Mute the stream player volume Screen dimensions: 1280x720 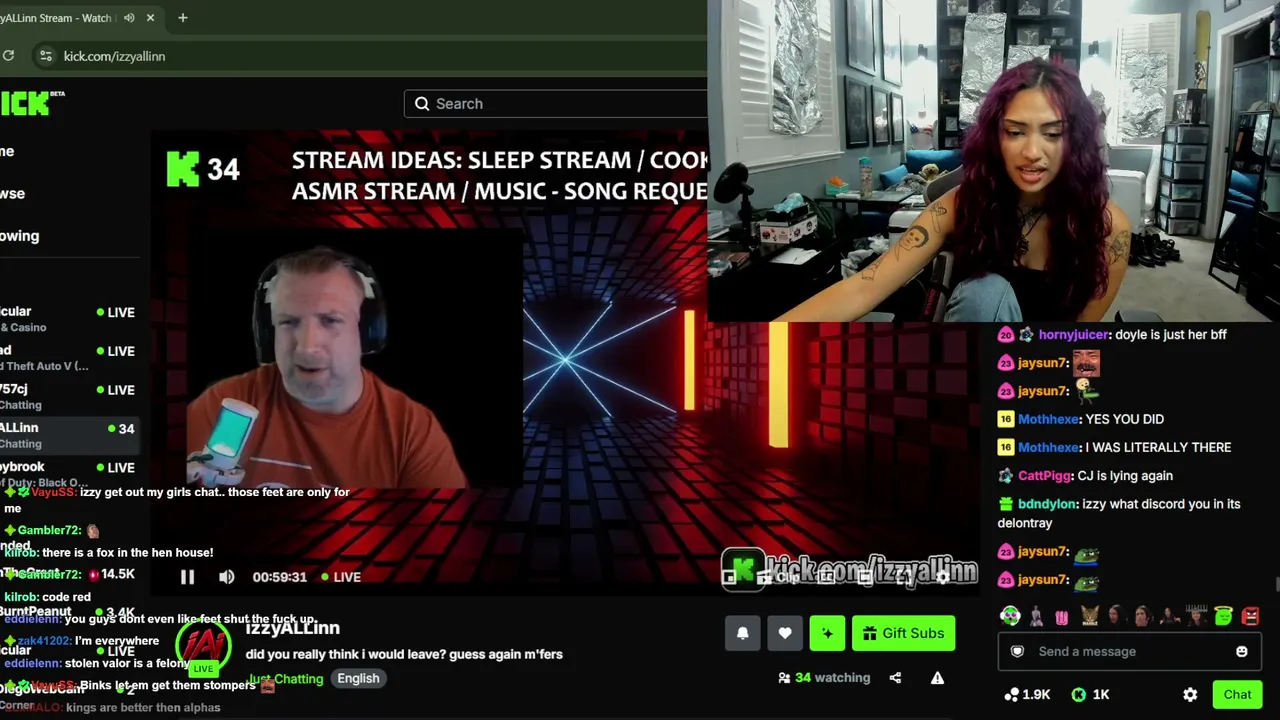tap(227, 577)
